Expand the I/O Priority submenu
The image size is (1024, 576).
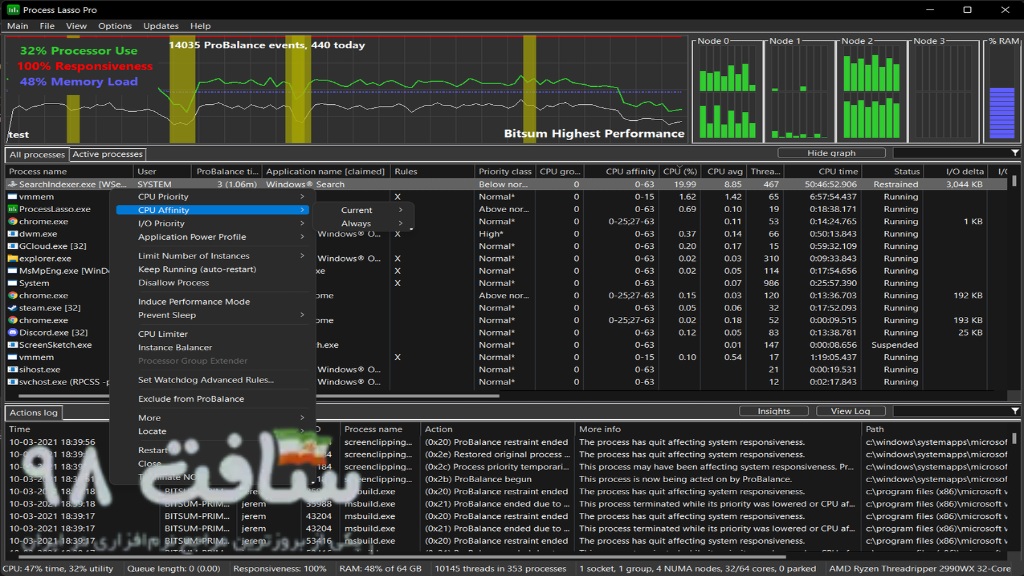[x=302, y=223]
